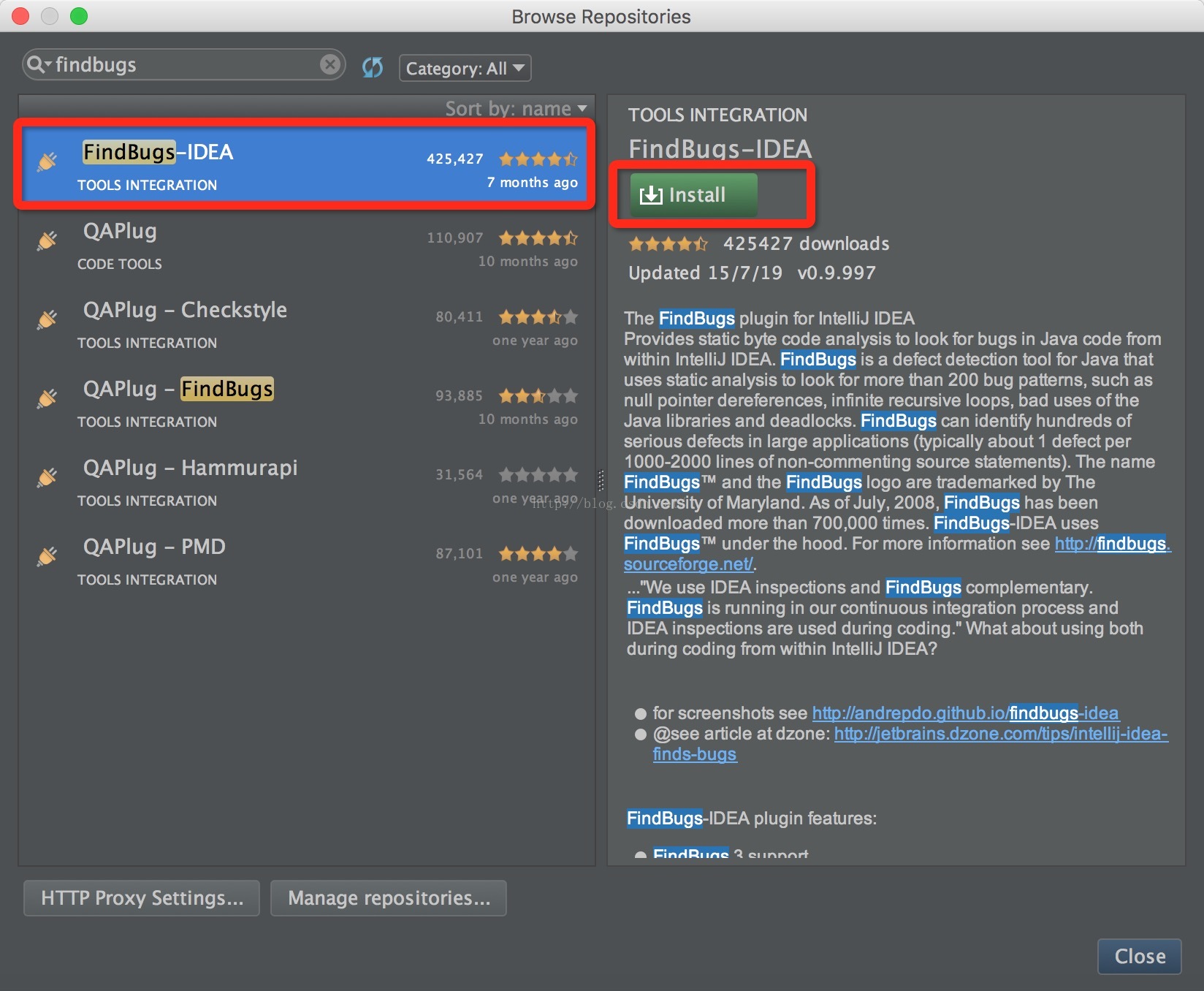
Task: Click the QAPlug - FindBugs plug icon
Action: 47,398
